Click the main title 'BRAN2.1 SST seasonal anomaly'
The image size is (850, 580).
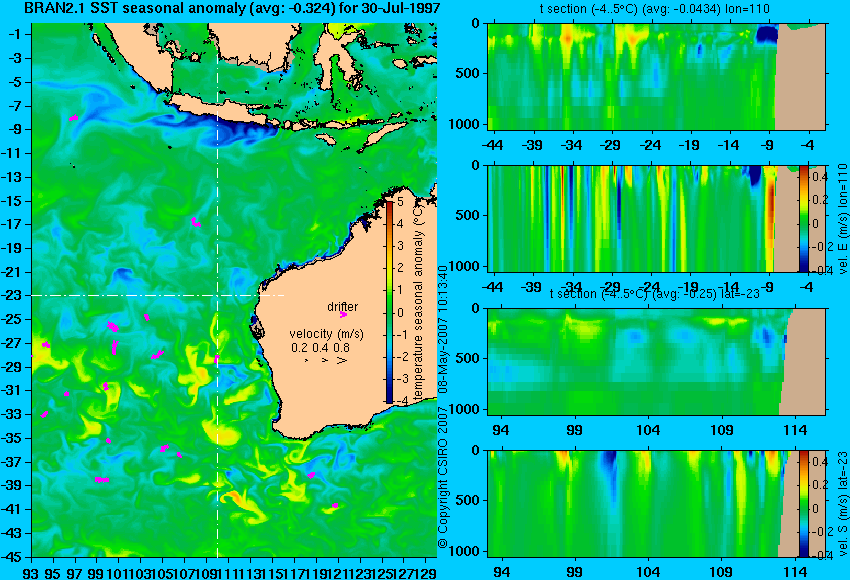(x=232, y=8)
